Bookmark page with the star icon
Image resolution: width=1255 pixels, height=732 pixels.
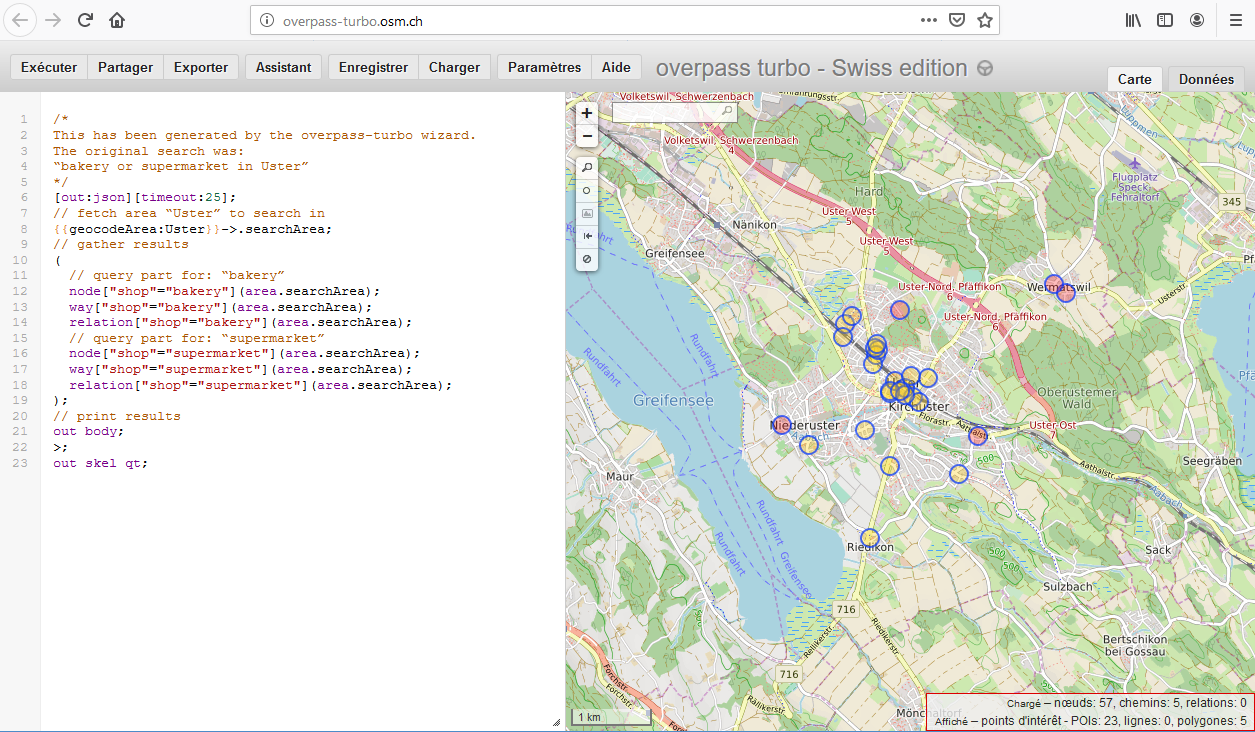coord(985,20)
